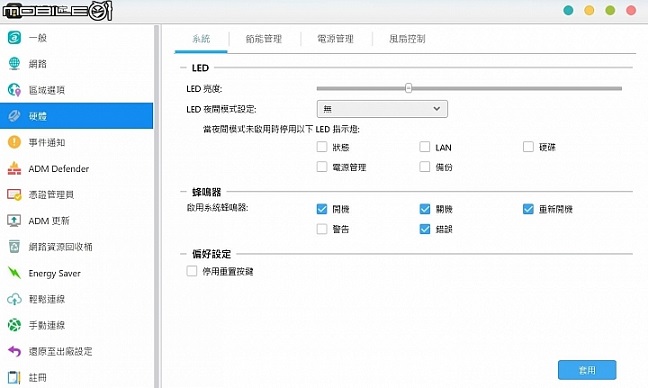Enable the 警告 buzzer checkbox
The image size is (648, 388).
[x=322, y=229]
